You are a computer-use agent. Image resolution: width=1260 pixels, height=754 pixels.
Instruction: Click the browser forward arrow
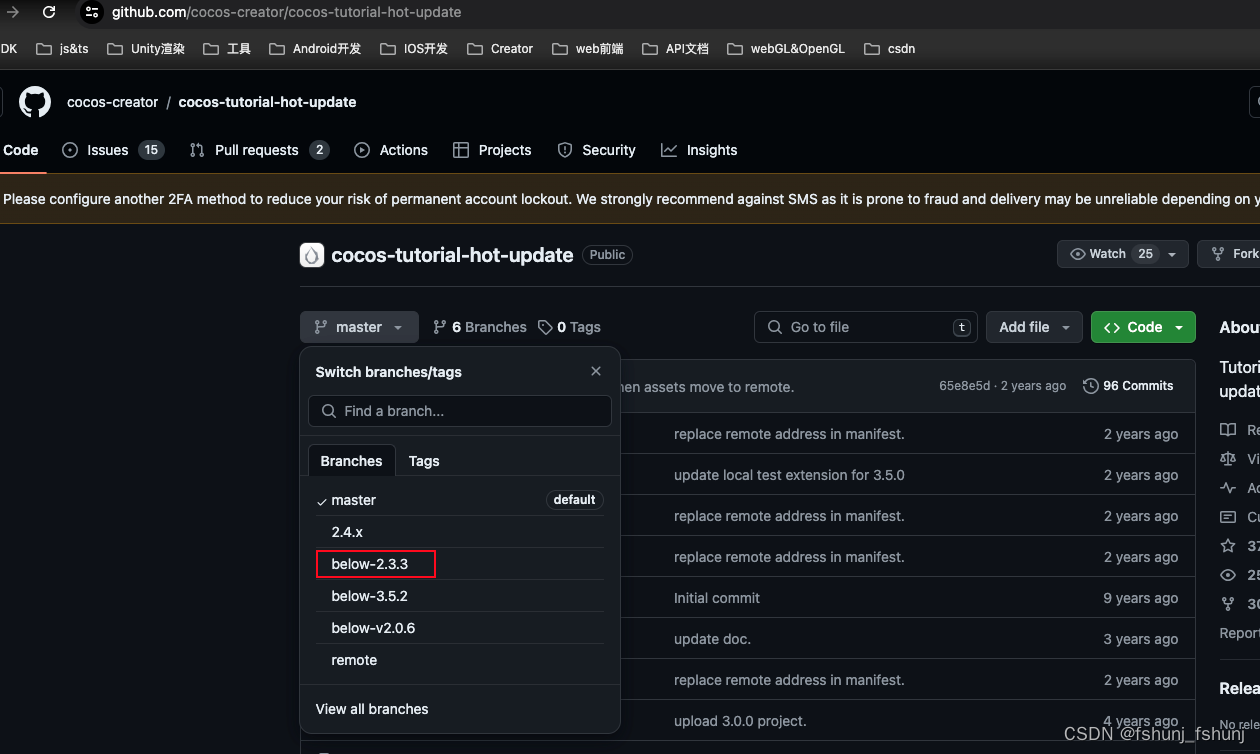pyautogui.click(x=12, y=12)
